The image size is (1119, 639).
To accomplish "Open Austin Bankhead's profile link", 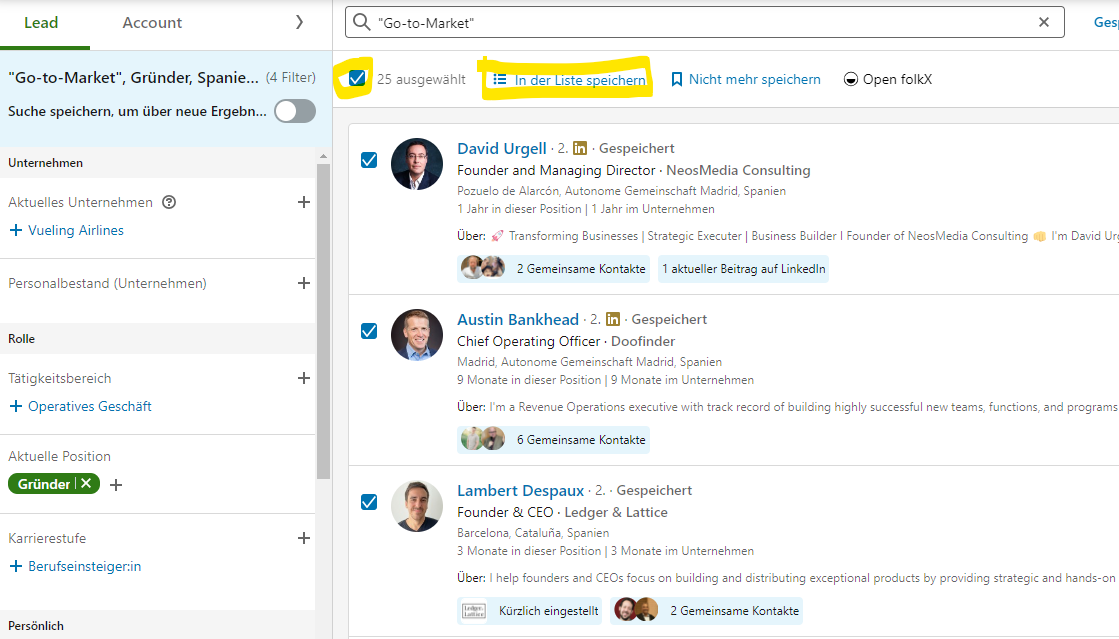I will (518, 319).
